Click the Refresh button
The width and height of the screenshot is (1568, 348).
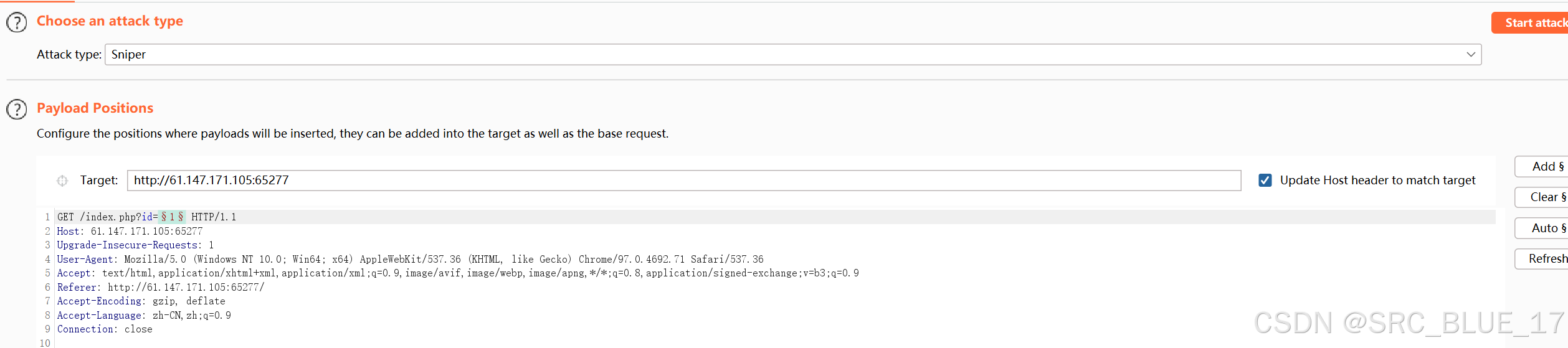click(x=1542, y=259)
